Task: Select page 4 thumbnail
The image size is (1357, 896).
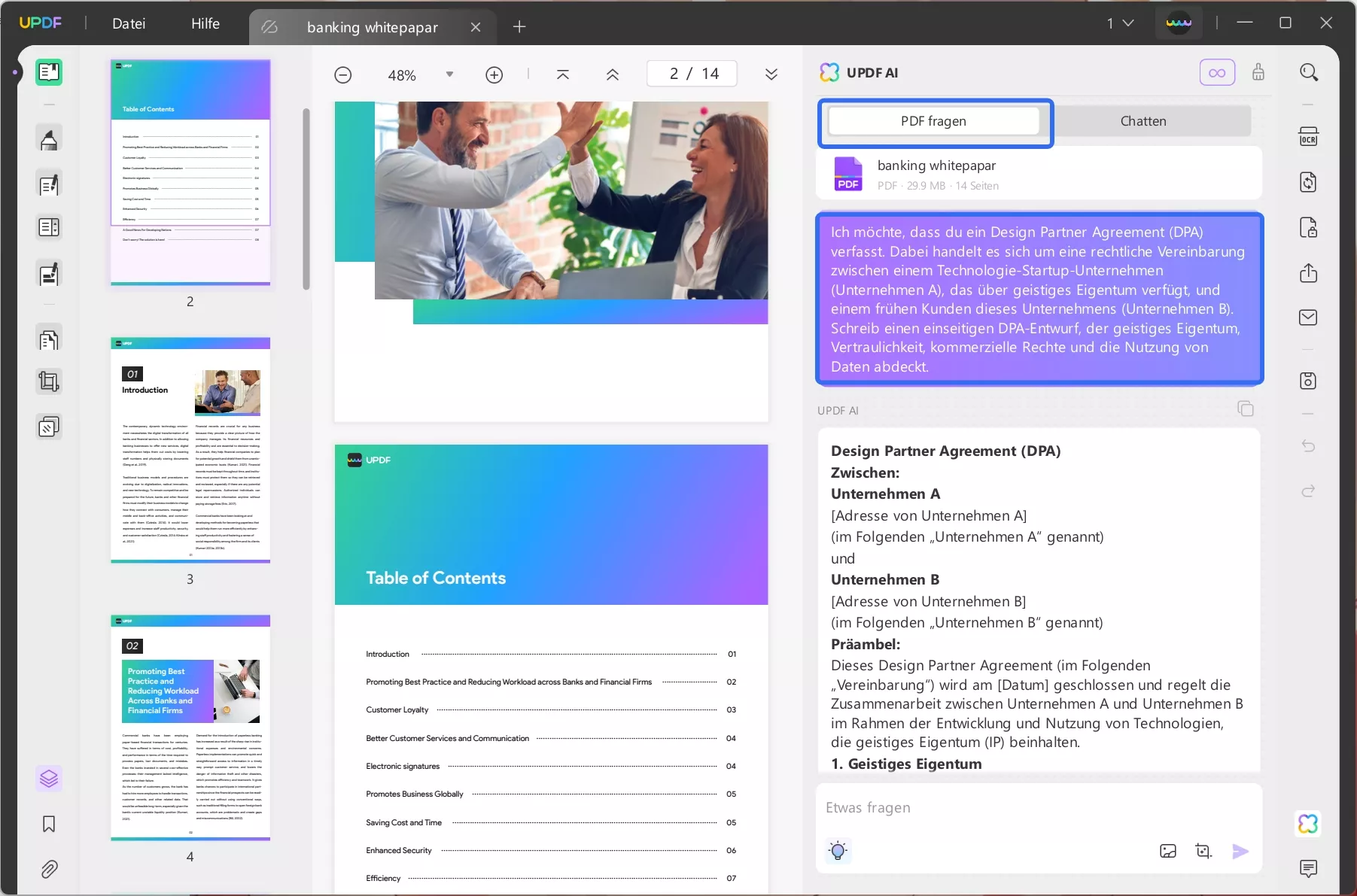Action: coord(190,727)
